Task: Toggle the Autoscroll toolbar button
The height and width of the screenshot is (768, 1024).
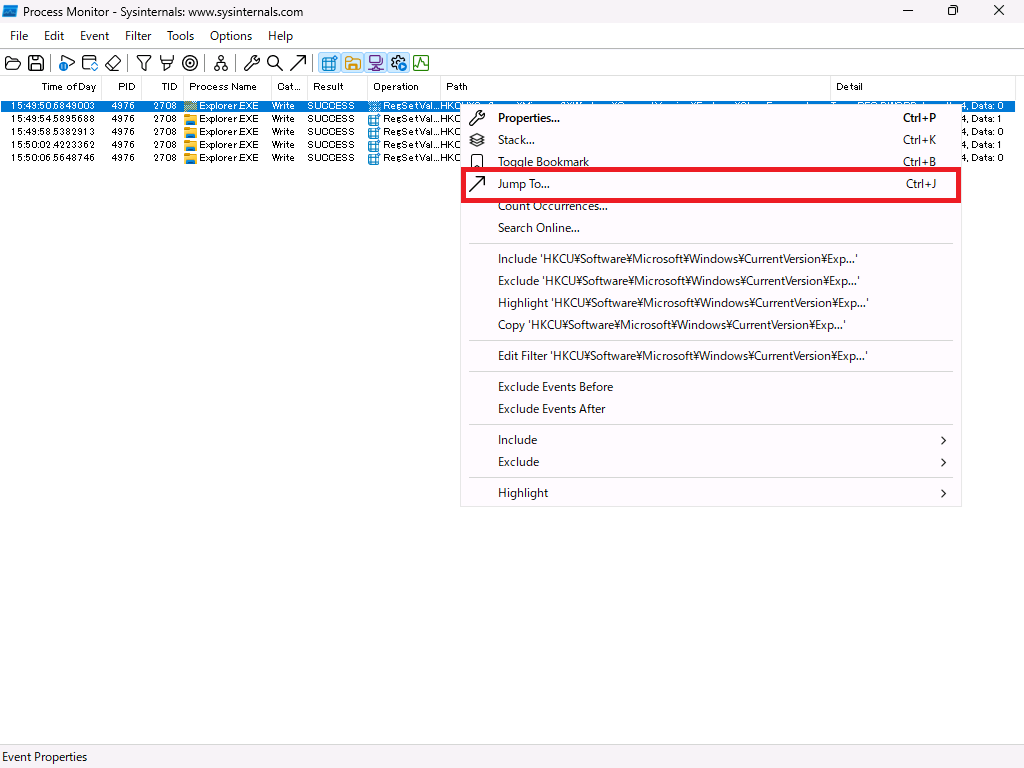Action: coord(89,63)
